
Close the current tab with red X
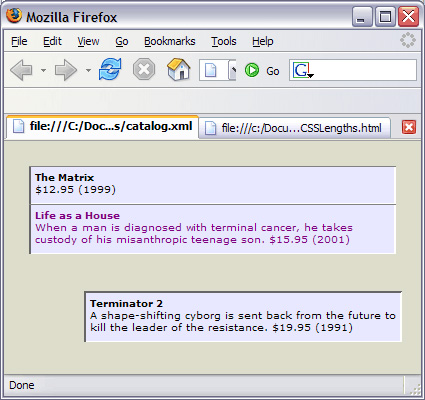(409, 127)
